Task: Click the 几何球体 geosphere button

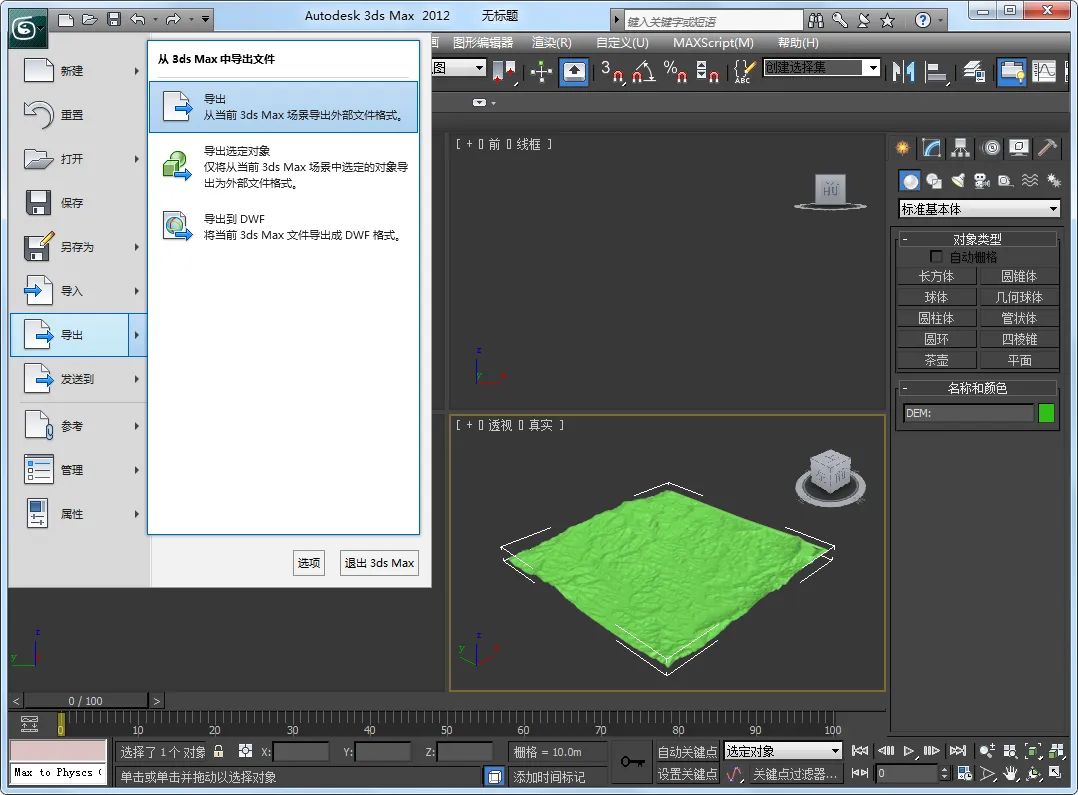Action: [x=1019, y=297]
